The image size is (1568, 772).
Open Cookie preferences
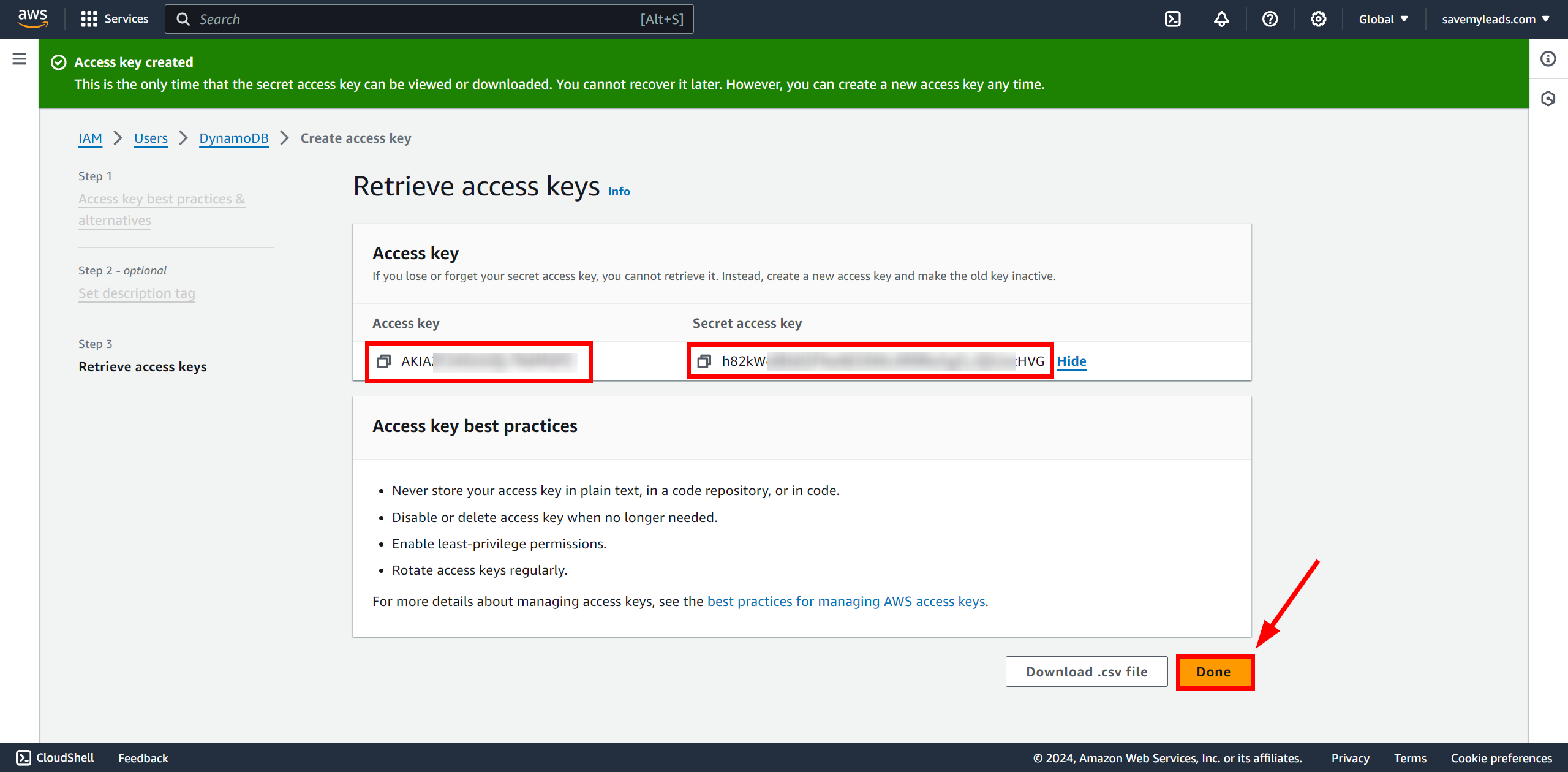pos(1501,758)
